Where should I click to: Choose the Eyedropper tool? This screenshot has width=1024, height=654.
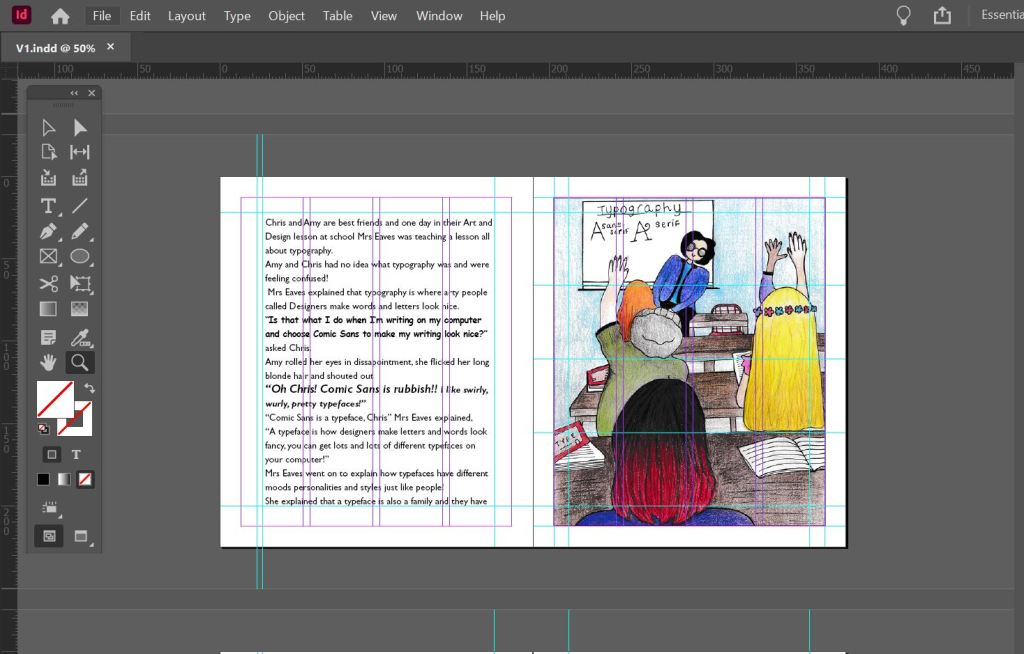point(80,337)
